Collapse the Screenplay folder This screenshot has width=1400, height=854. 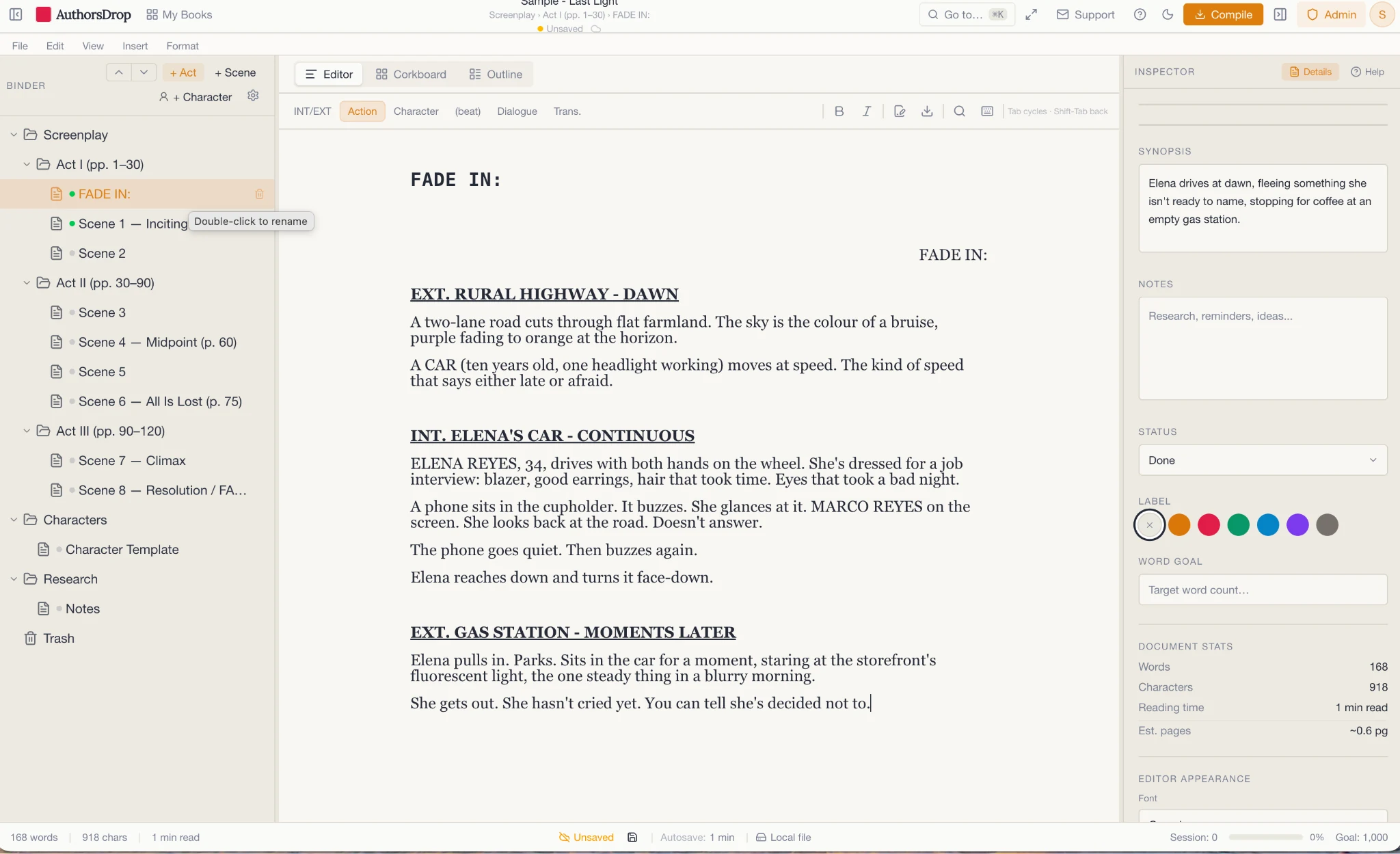14,135
